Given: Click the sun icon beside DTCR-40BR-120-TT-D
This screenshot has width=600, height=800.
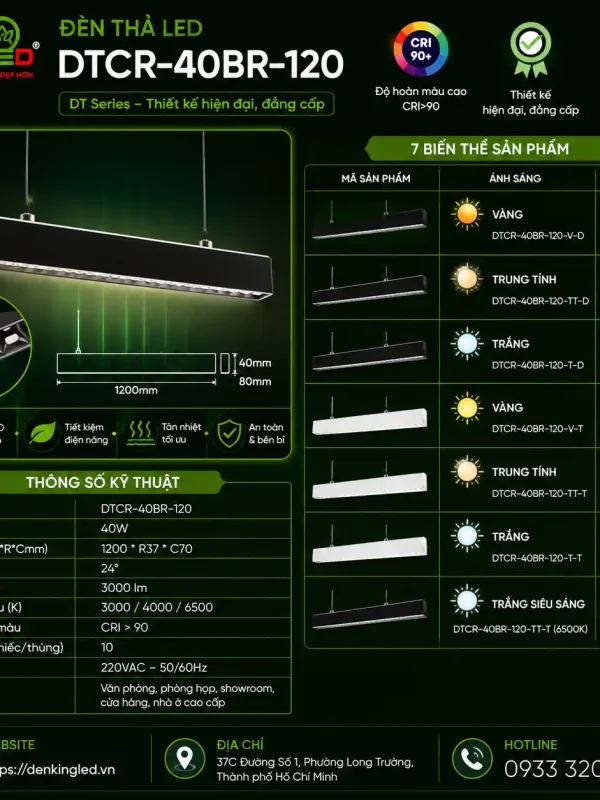Looking at the screenshot, I should point(467,279).
